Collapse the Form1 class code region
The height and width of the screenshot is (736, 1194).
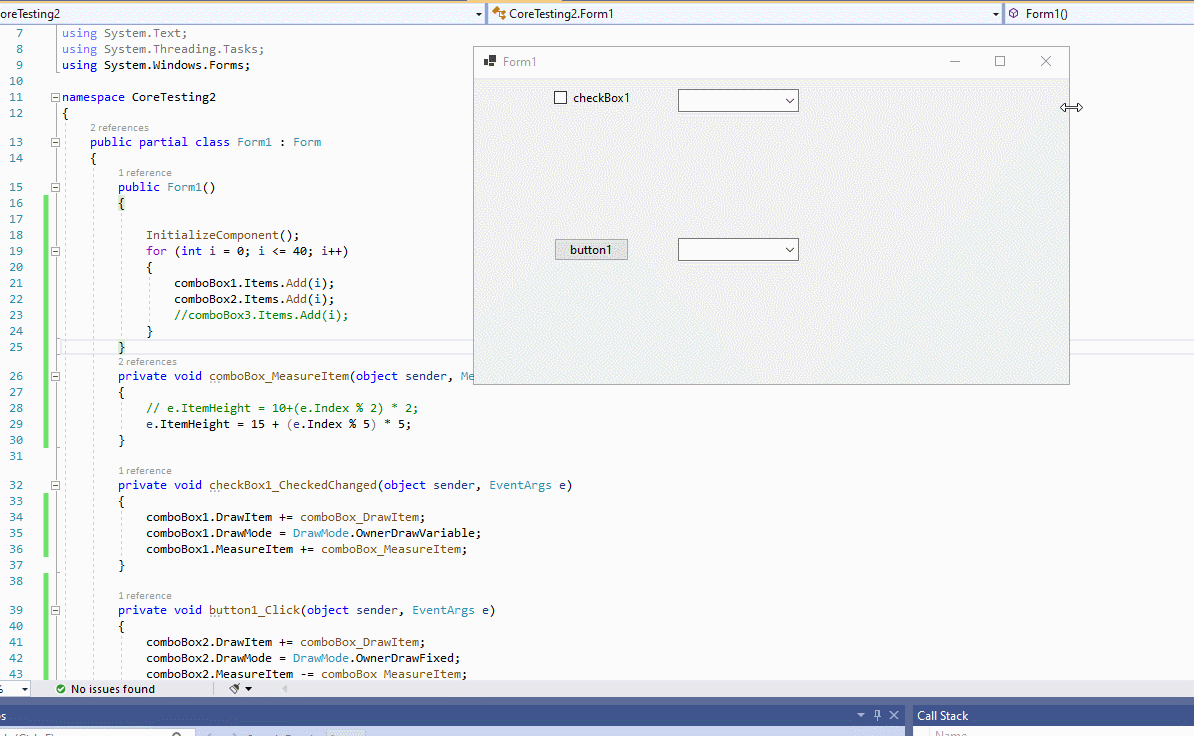[55, 141]
